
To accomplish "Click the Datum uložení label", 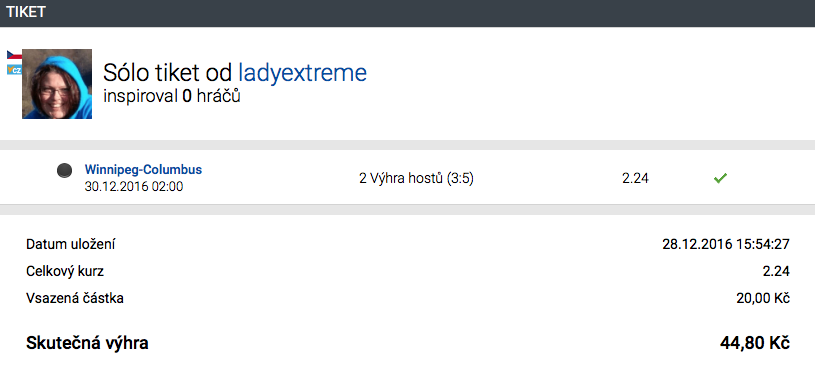I will point(71,244).
